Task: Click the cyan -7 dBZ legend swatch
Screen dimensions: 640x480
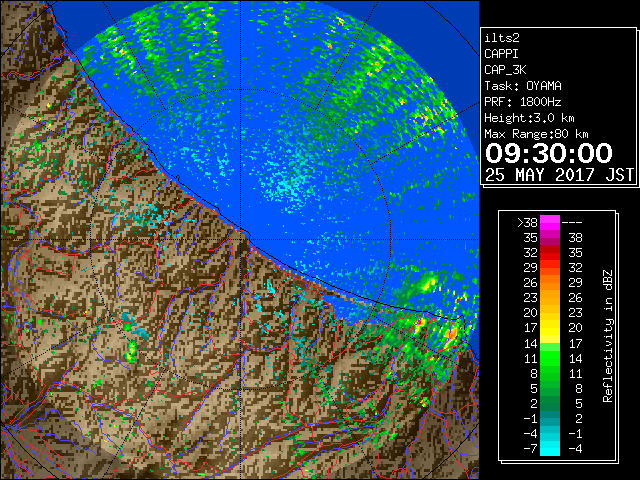Action: (x=550, y=448)
